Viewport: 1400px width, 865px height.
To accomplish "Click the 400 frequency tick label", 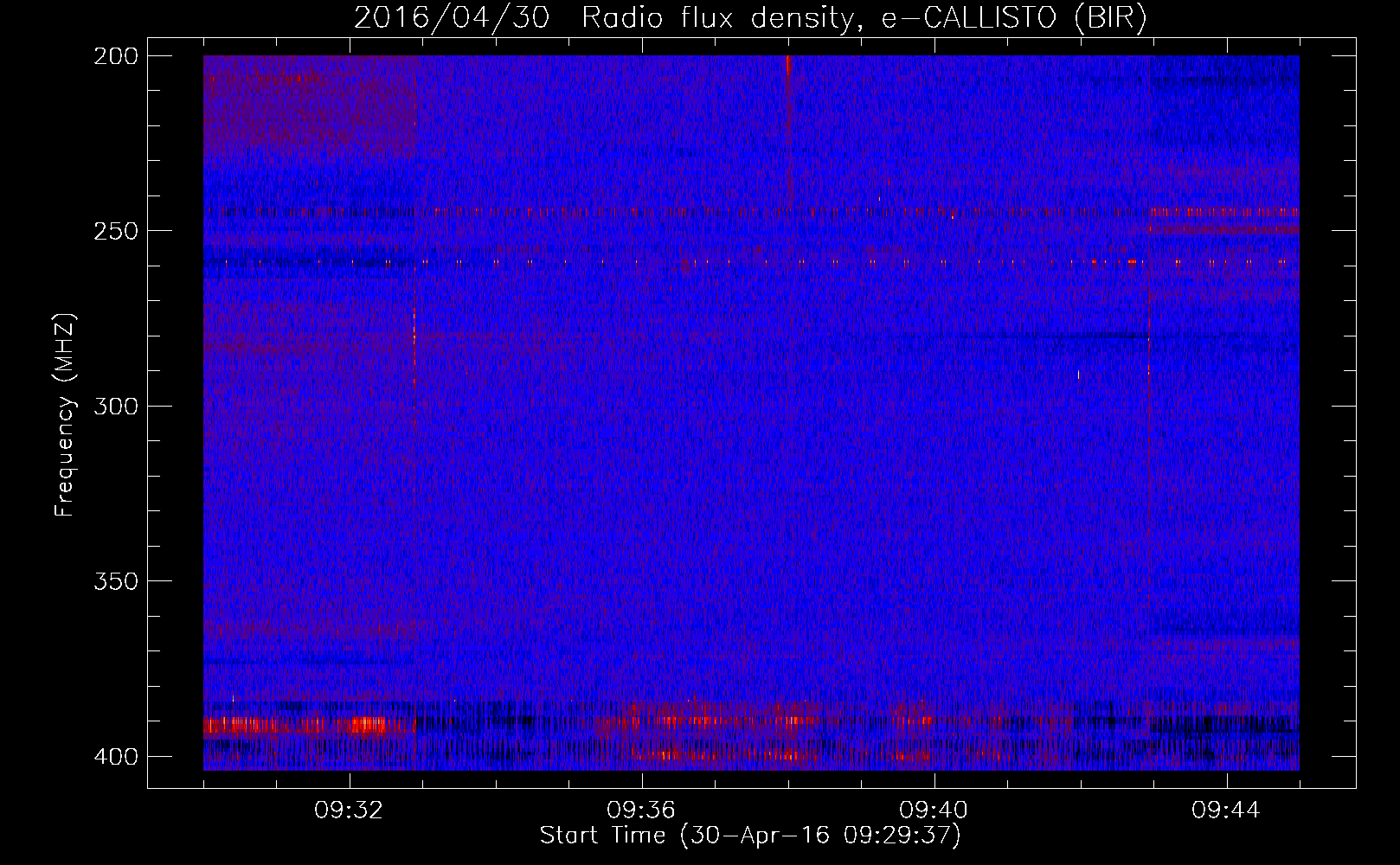I will coord(115,757).
